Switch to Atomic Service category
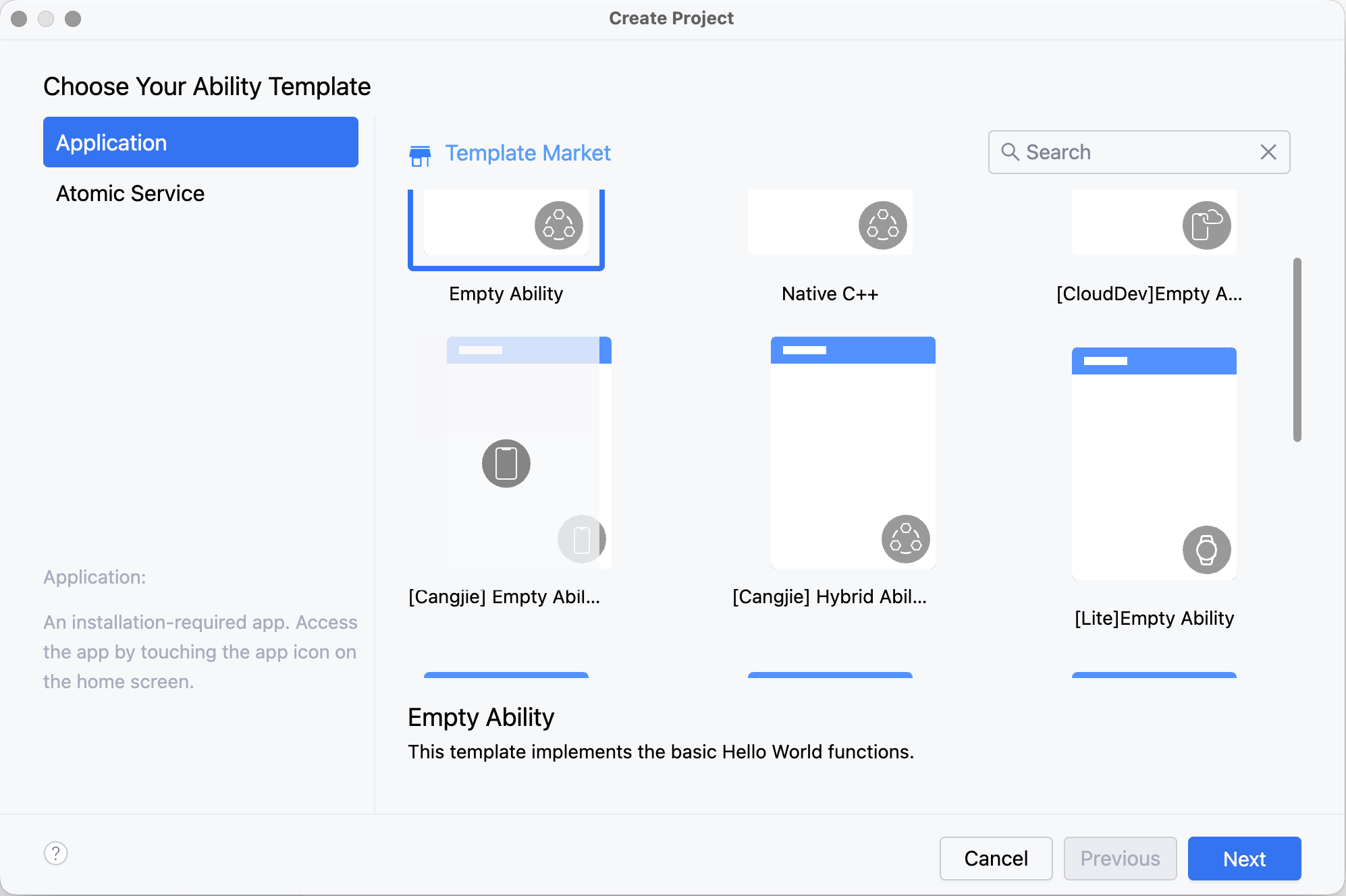Image resolution: width=1346 pixels, height=896 pixels. point(130,194)
